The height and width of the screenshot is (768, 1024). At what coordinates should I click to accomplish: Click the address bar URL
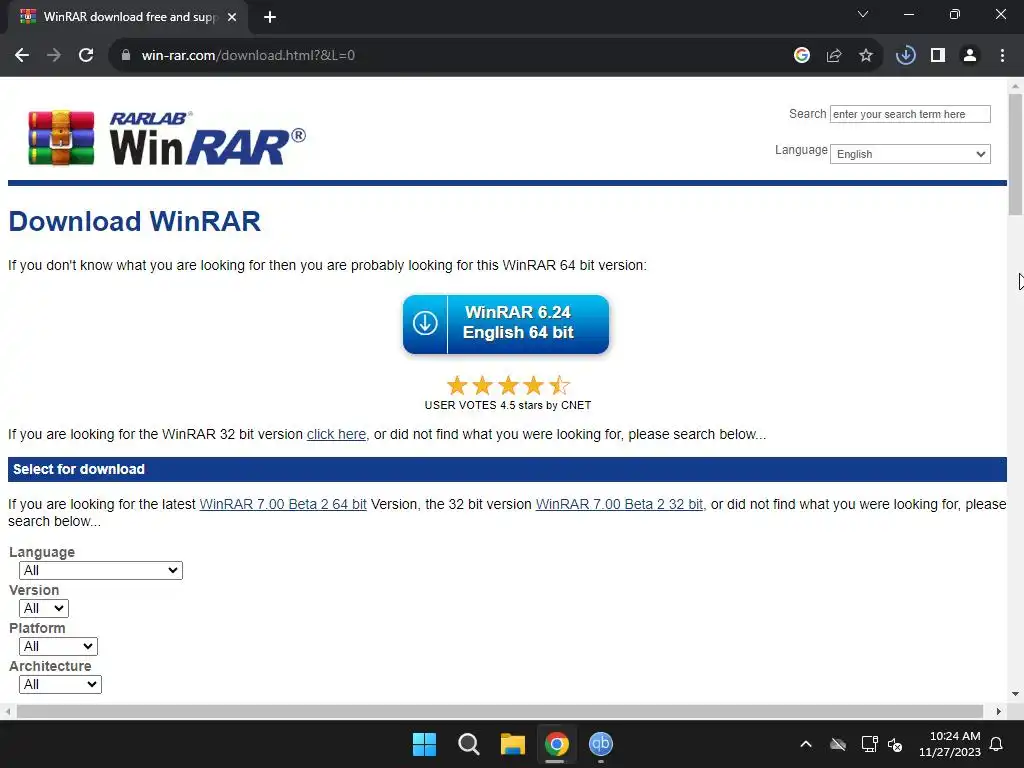tap(248, 56)
